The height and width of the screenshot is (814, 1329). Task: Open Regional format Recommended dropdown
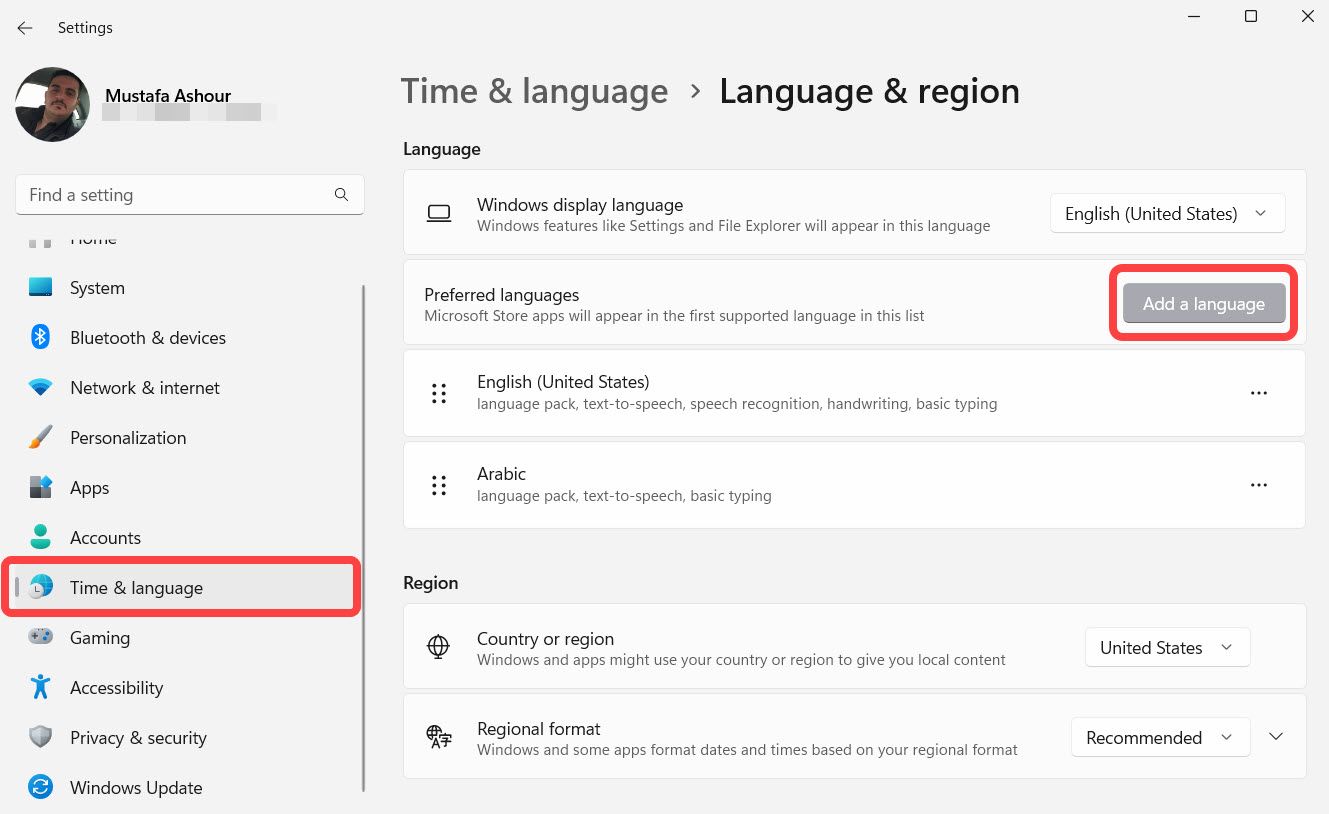click(1160, 738)
